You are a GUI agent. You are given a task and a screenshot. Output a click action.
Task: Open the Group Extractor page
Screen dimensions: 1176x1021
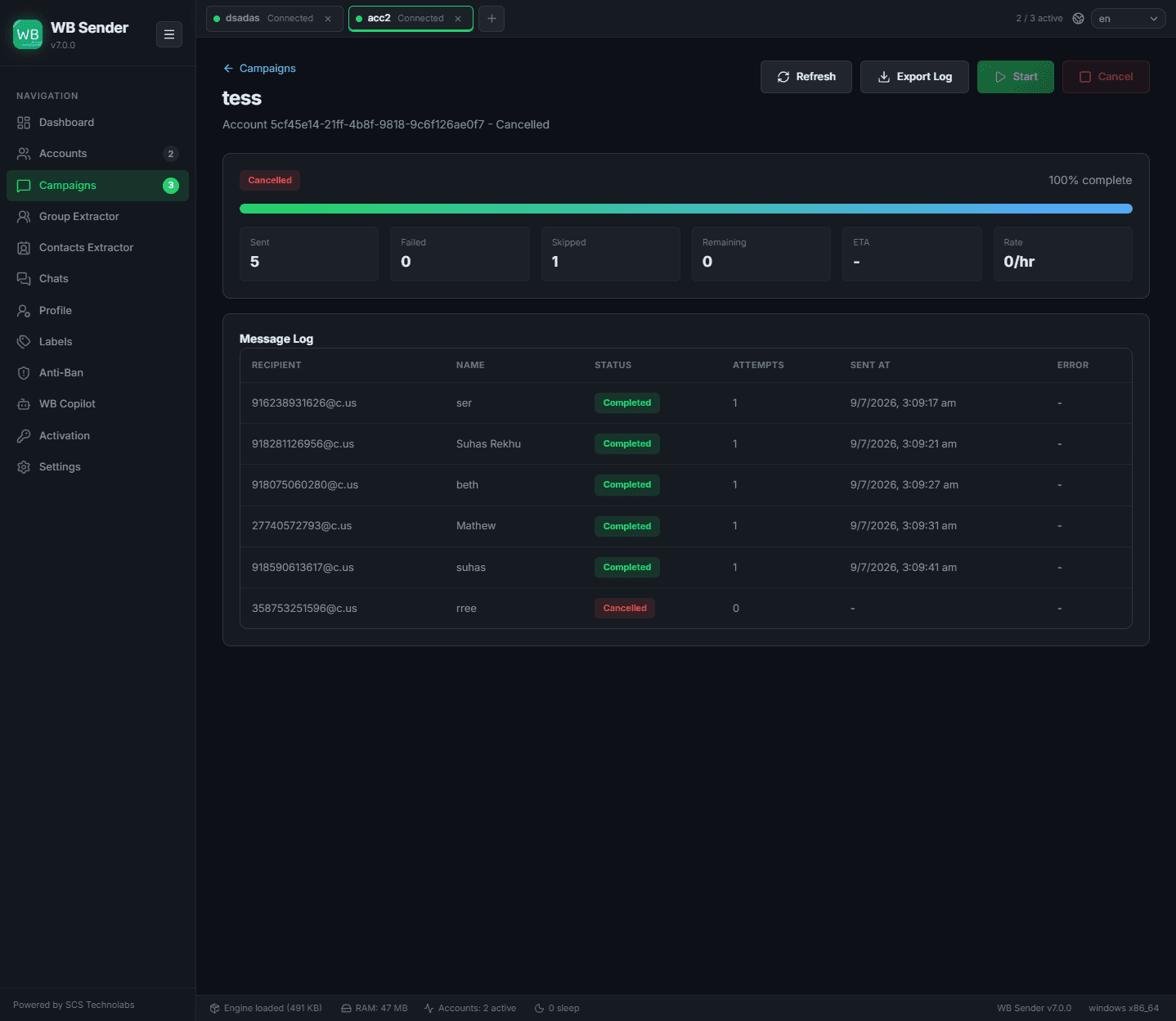[97, 217]
